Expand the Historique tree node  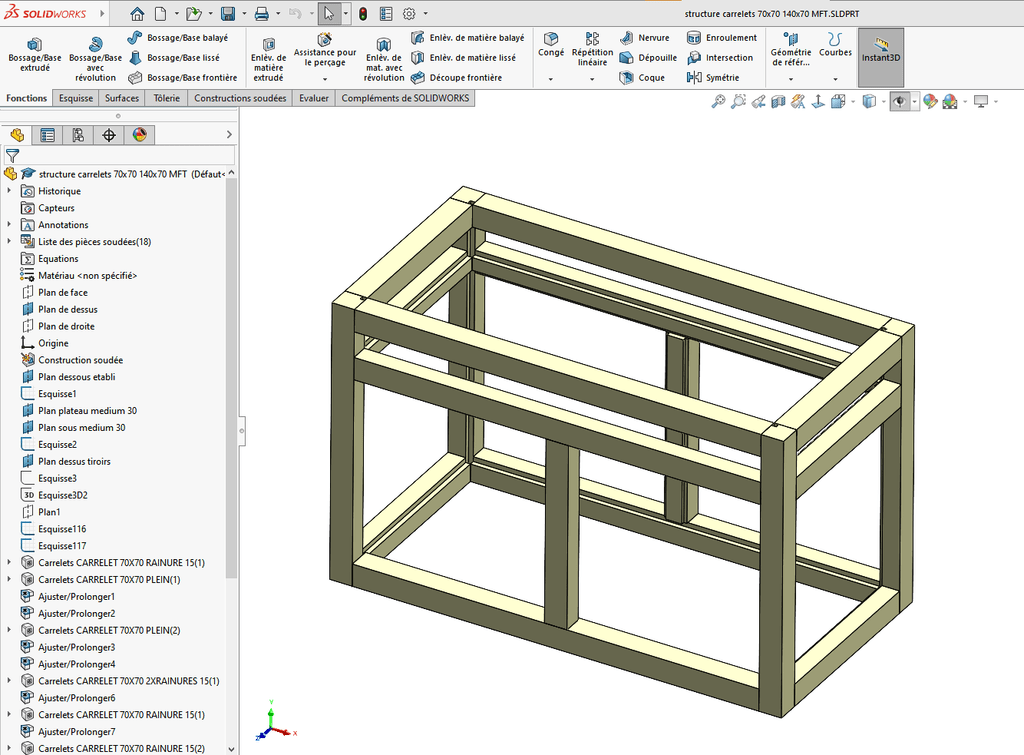pyautogui.click(x=9, y=191)
